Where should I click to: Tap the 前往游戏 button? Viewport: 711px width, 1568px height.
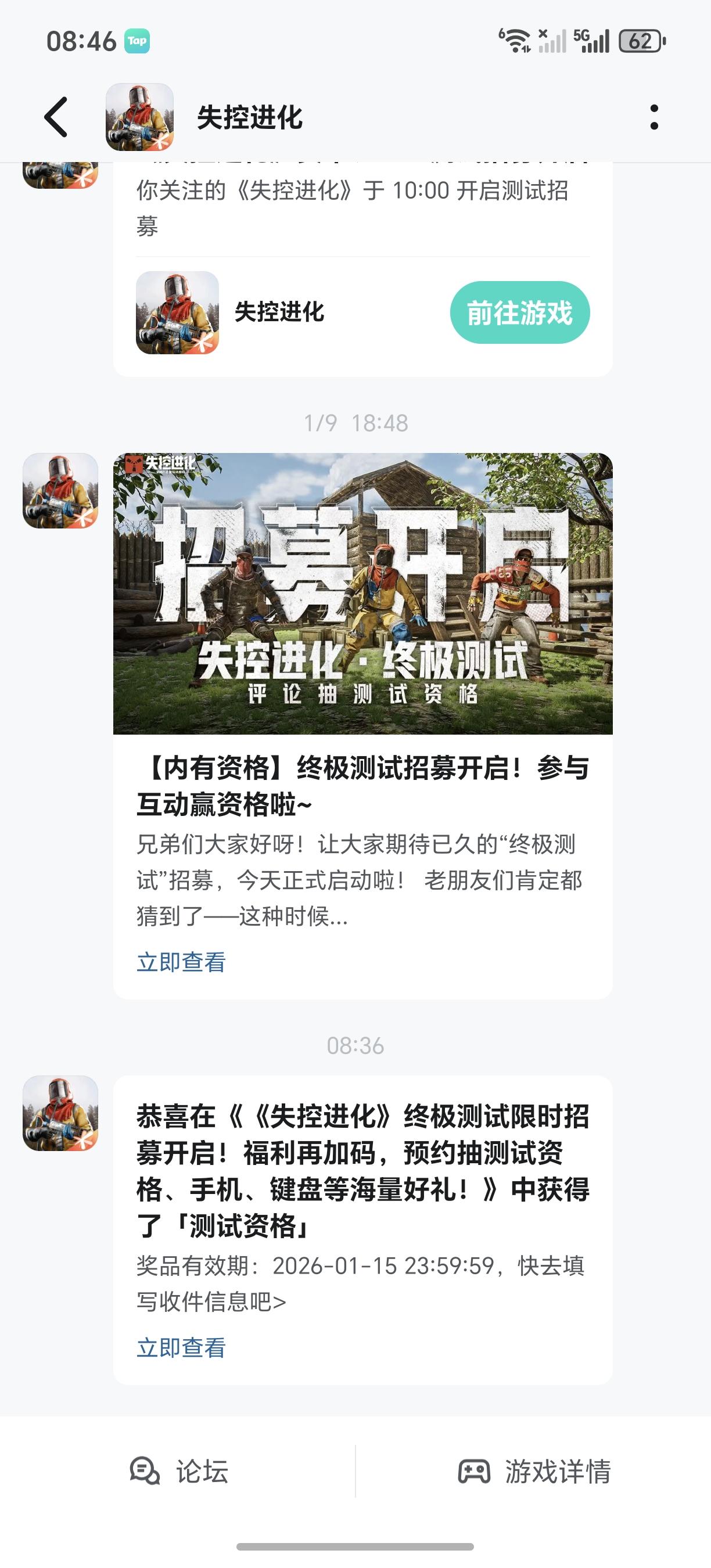click(520, 312)
